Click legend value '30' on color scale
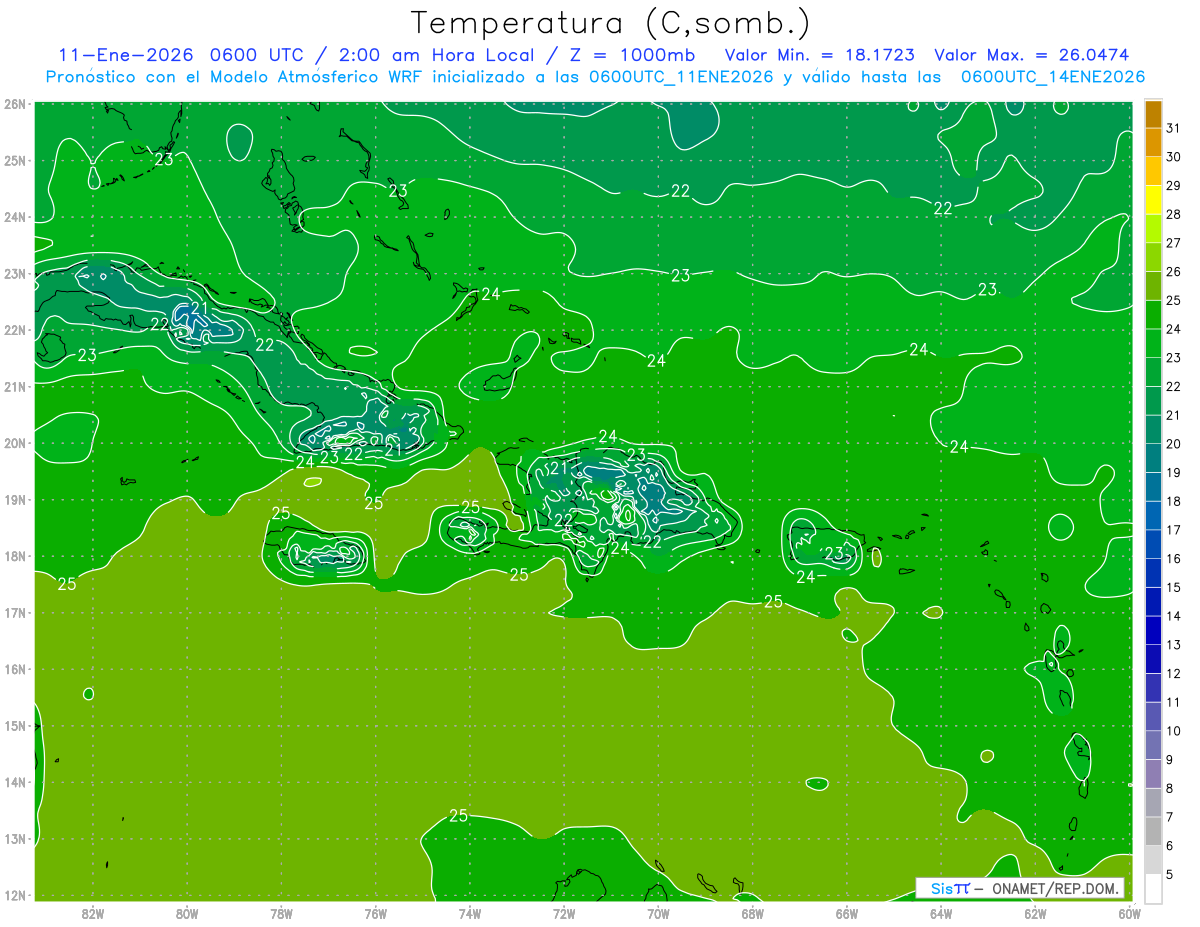This screenshot has width=1200, height=927. pos(1173,157)
